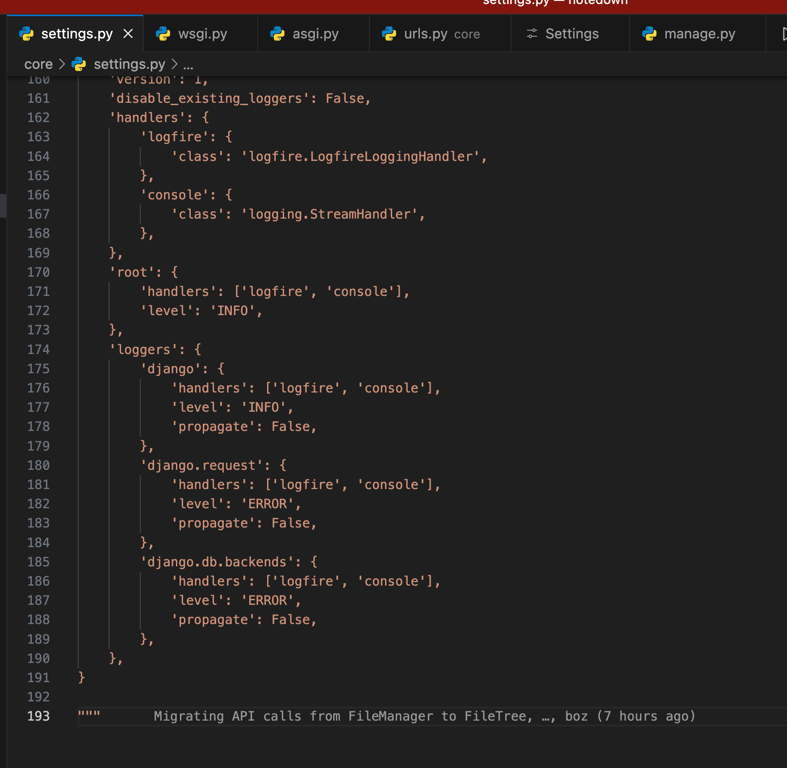Switch to the Settings editor tab
The width and height of the screenshot is (787, 768).
570,34
